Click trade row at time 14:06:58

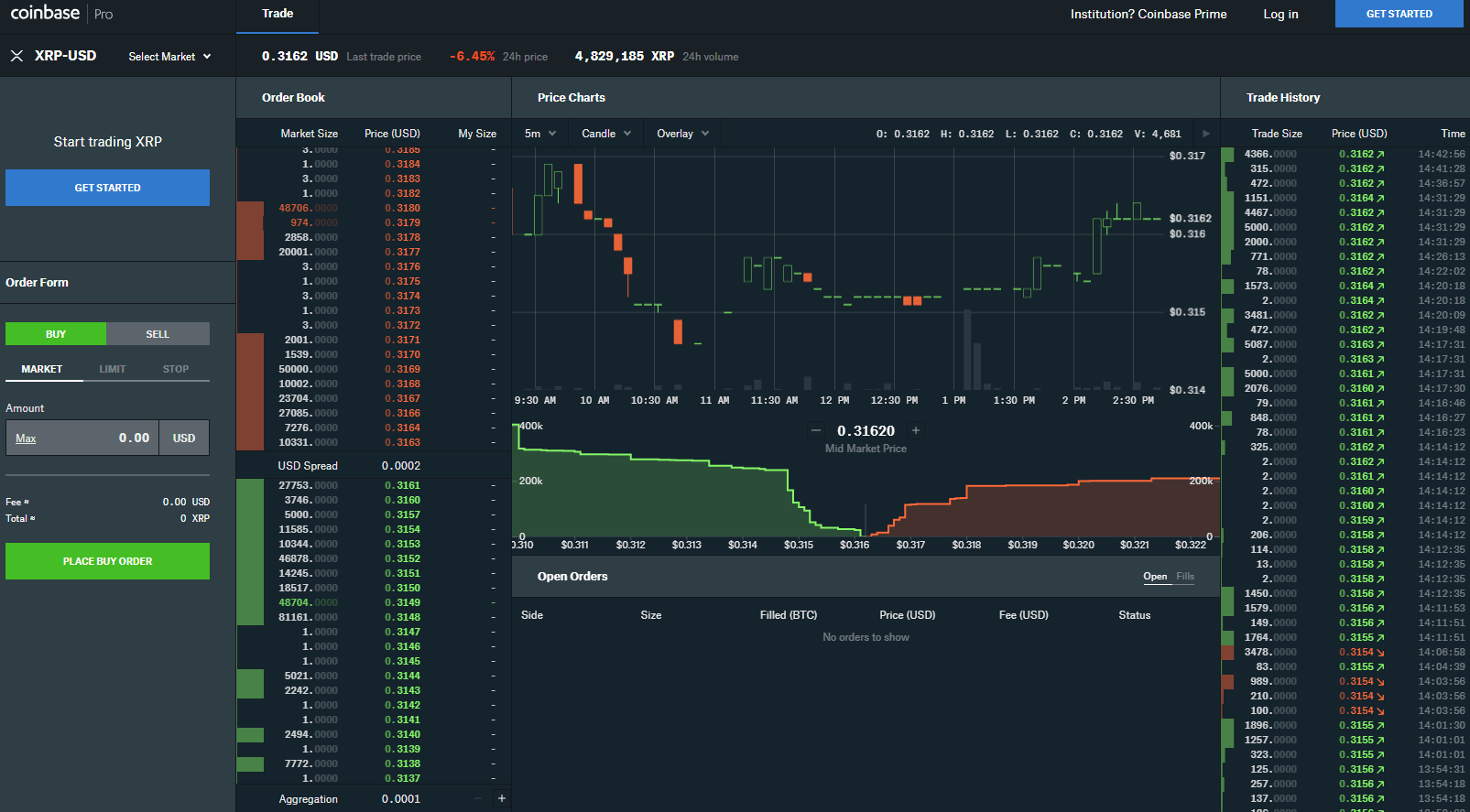tap(1345, 652)
